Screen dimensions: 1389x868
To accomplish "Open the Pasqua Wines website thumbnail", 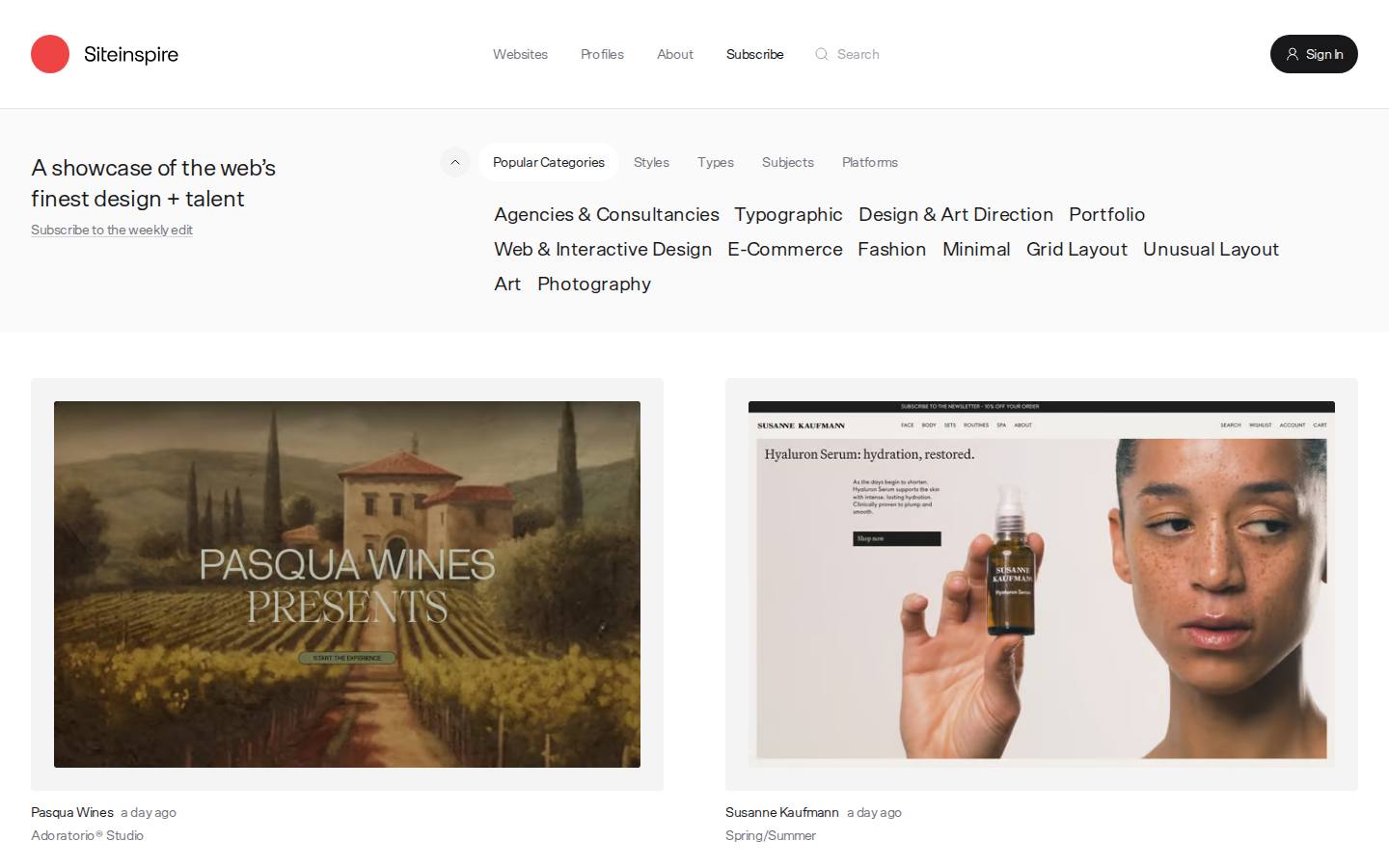I will coord(347,584).
